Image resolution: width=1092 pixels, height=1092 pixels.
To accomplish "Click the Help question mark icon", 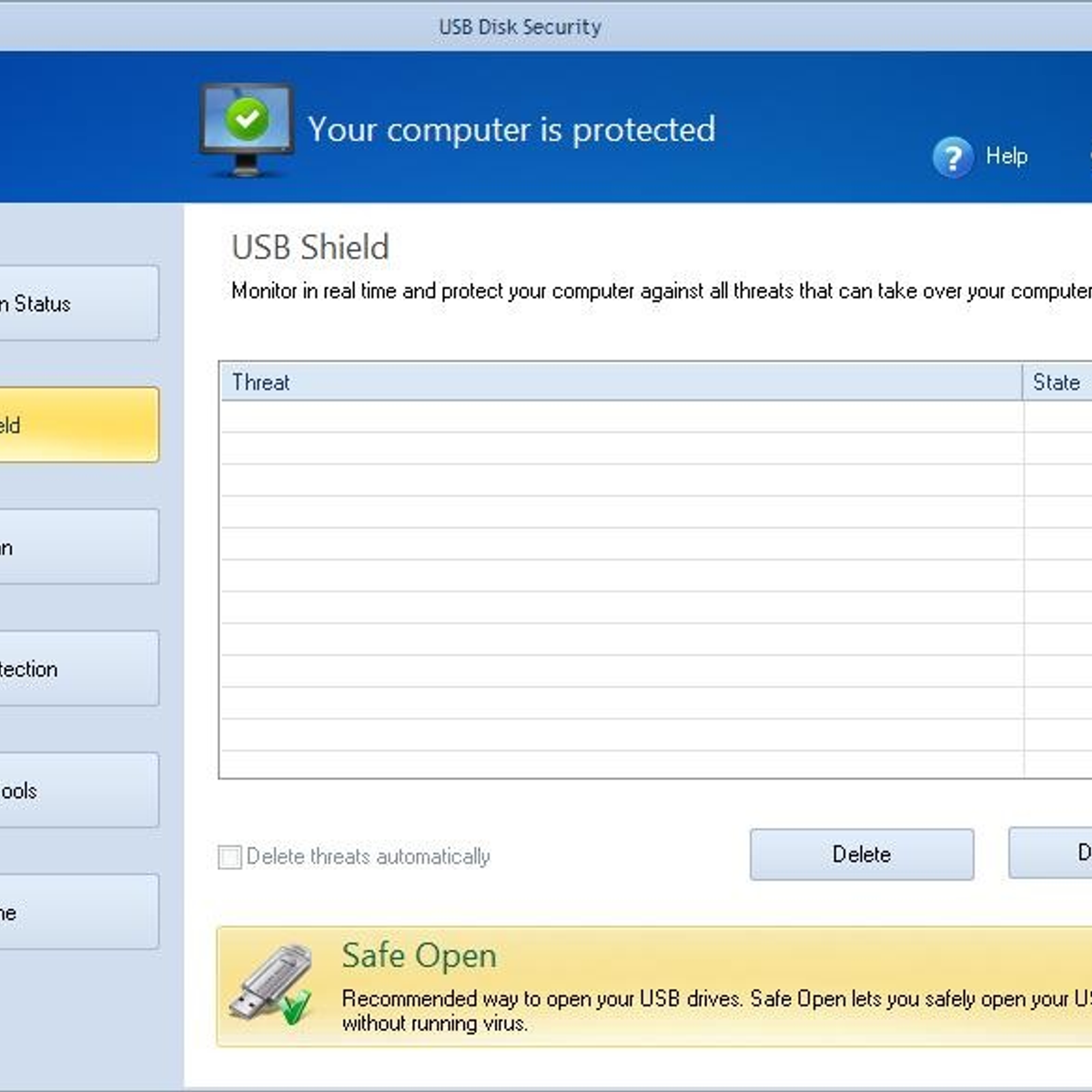I will [953, 157].
